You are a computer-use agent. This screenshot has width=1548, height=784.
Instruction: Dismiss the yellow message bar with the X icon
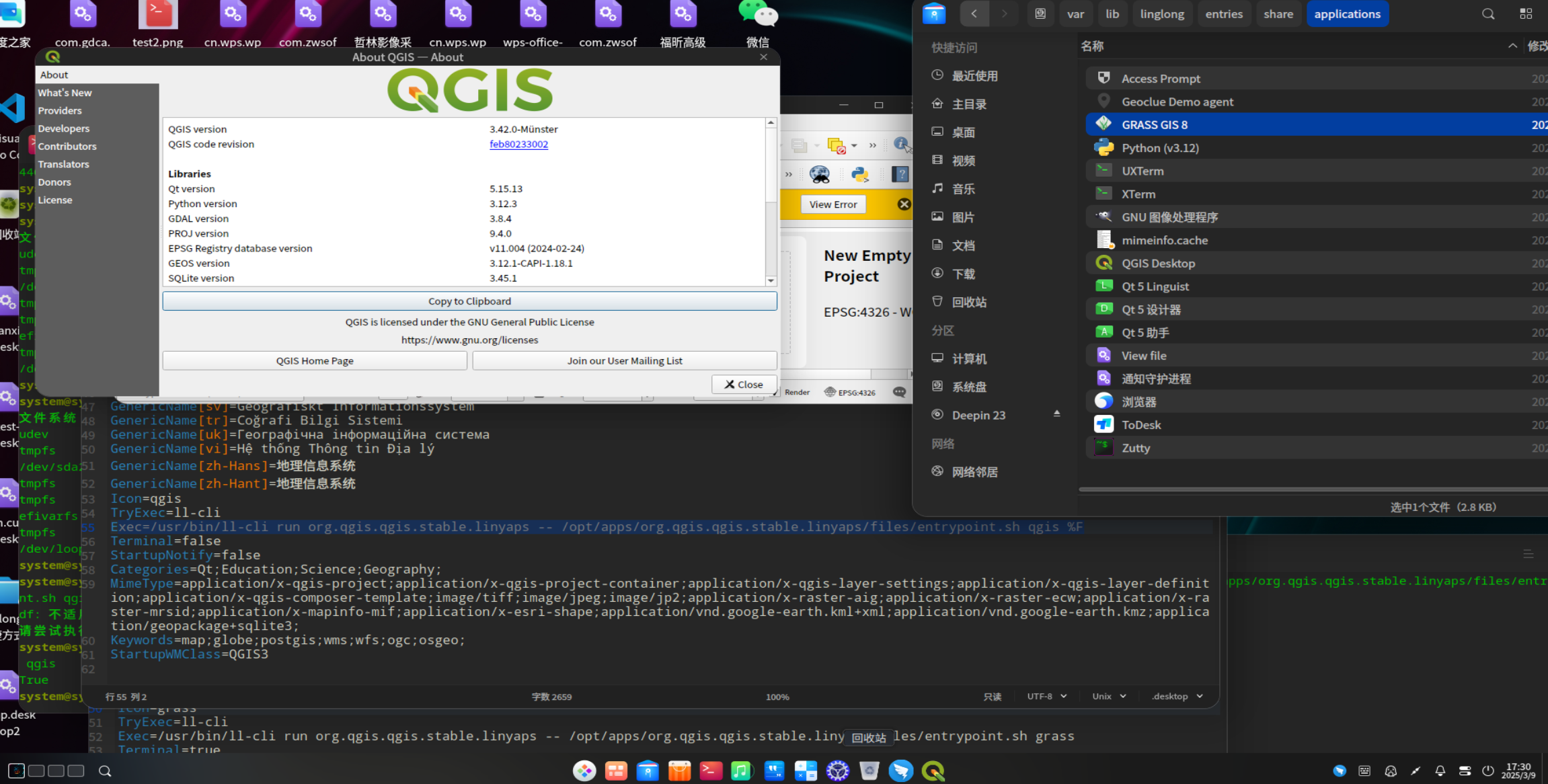tap(904, 204)
